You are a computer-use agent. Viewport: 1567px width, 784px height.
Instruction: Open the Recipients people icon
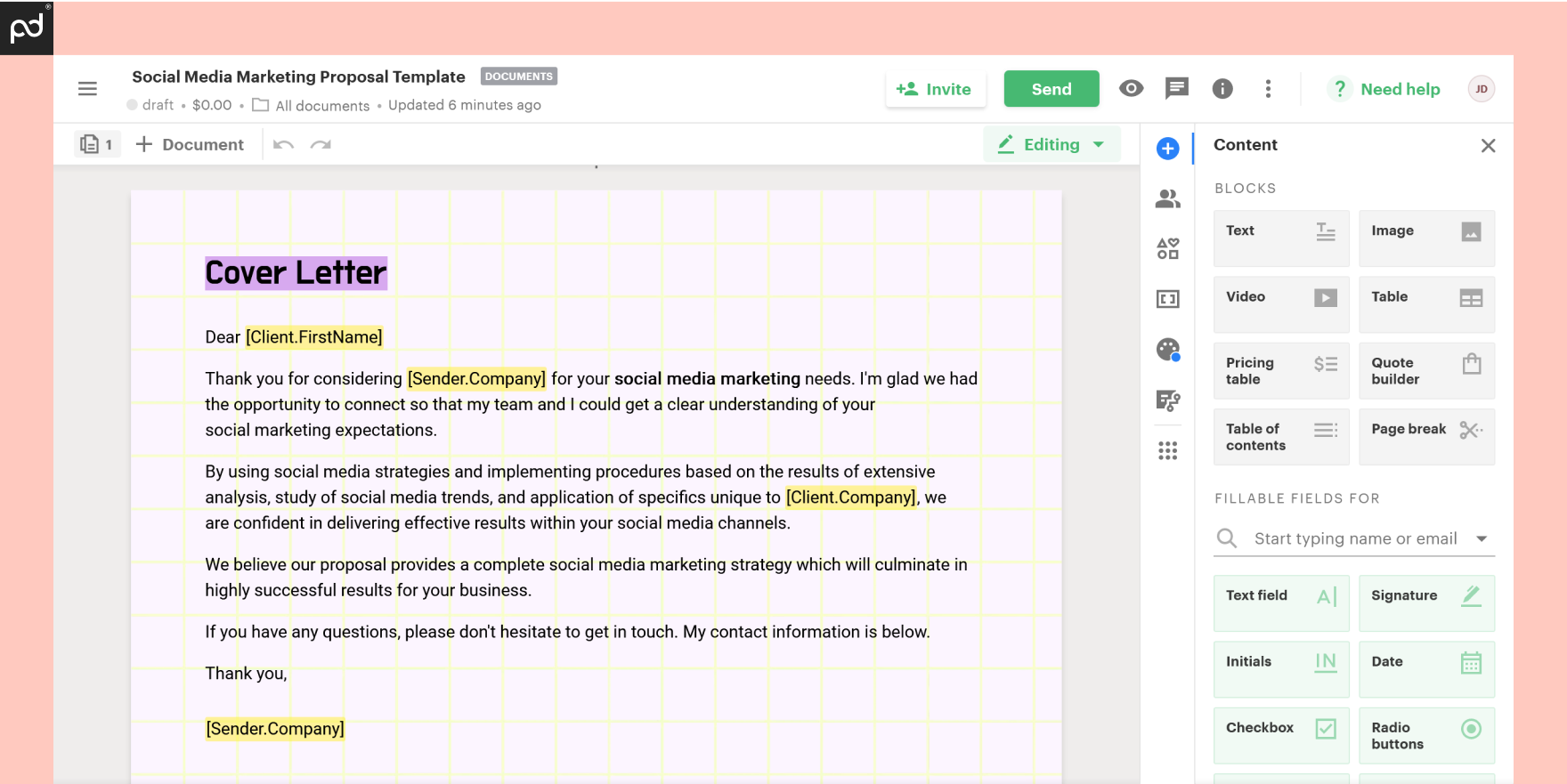tap(1167, 198)
